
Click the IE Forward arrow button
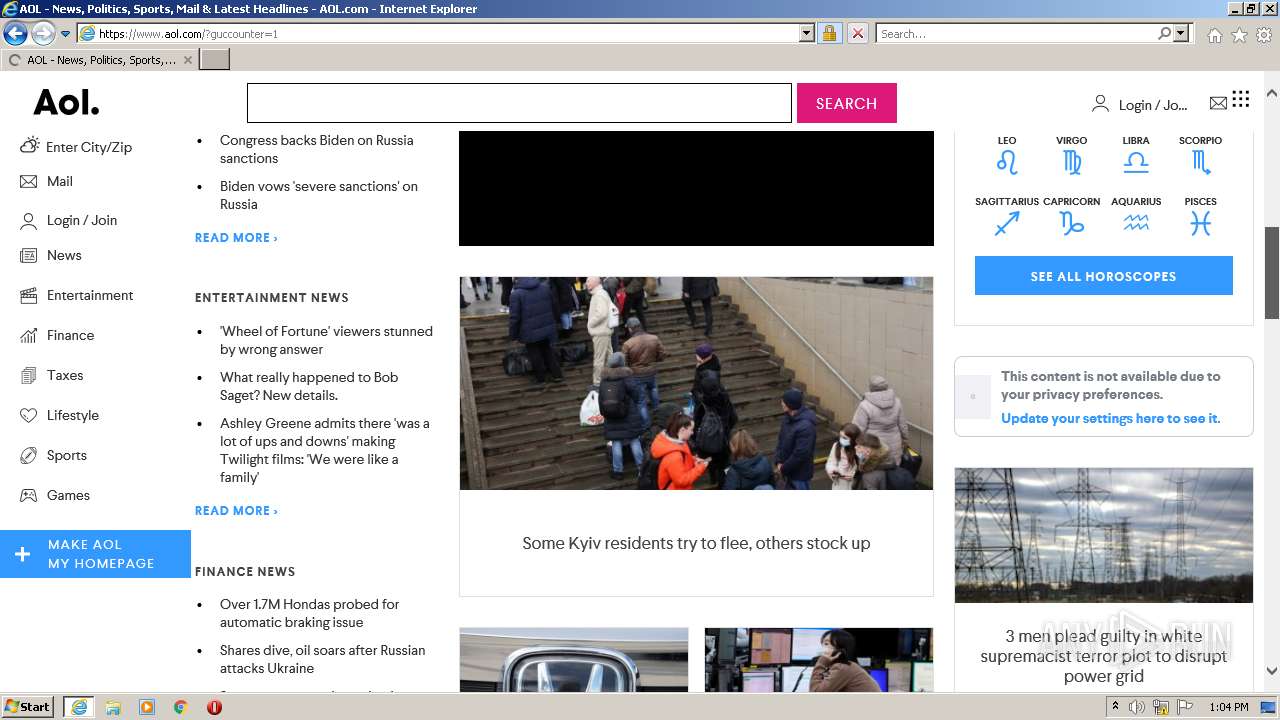(43, 33)
